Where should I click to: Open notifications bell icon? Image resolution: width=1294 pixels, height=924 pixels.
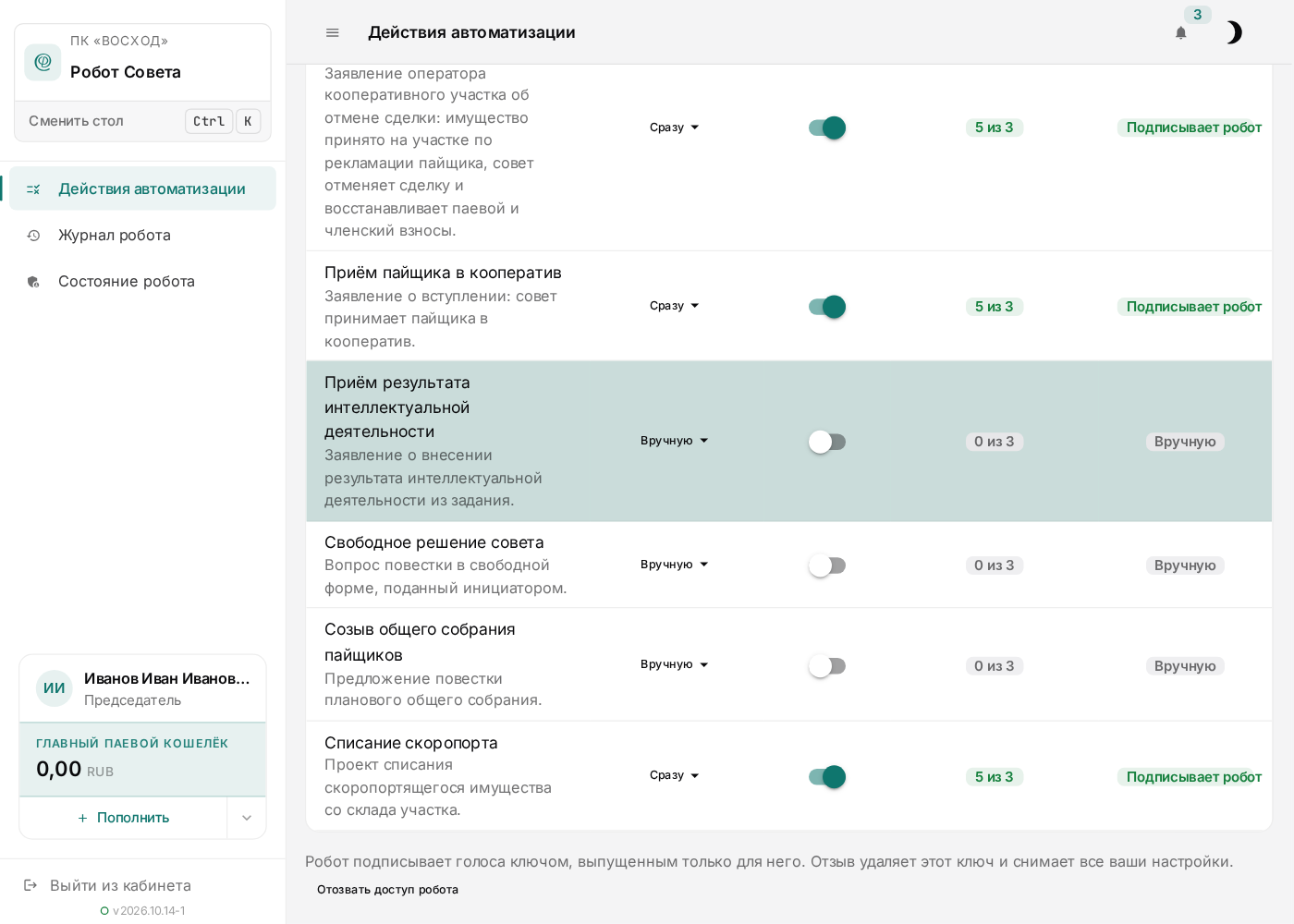click(x=1180, y=32)
